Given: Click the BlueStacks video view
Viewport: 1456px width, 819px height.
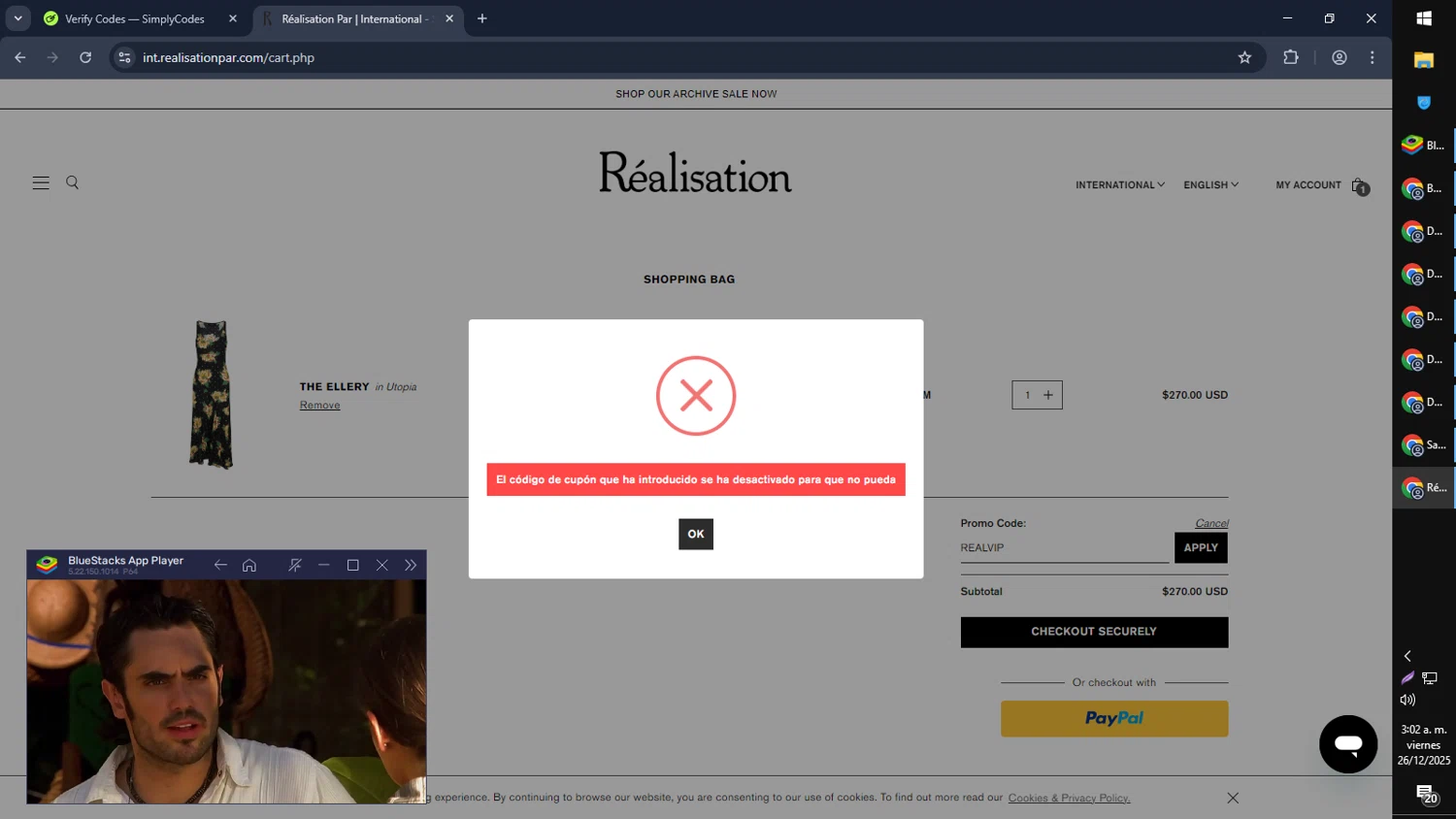Looking at the screenshot, I should (x=226, y=691).
